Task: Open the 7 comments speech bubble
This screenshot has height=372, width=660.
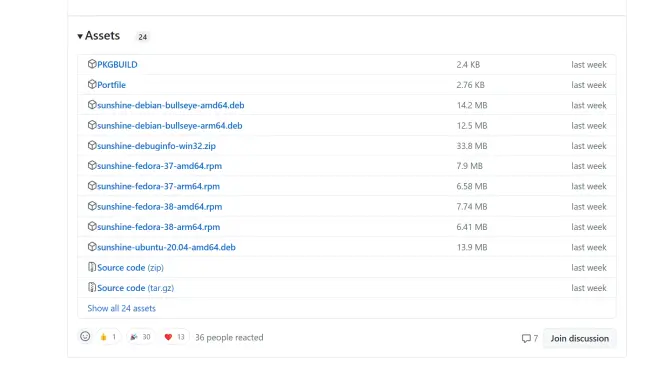Action: [x=530, y=338]
